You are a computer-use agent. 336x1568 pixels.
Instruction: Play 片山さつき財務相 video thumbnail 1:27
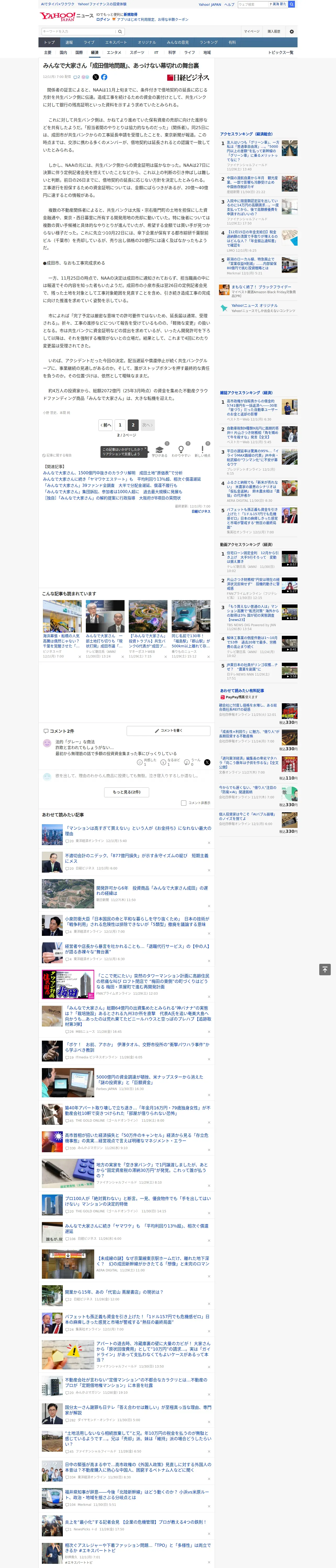290,586
